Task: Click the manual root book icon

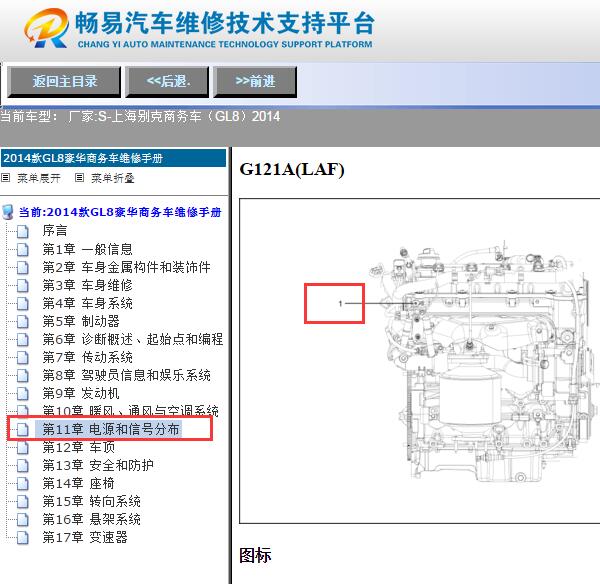Action: coord(8,212)
